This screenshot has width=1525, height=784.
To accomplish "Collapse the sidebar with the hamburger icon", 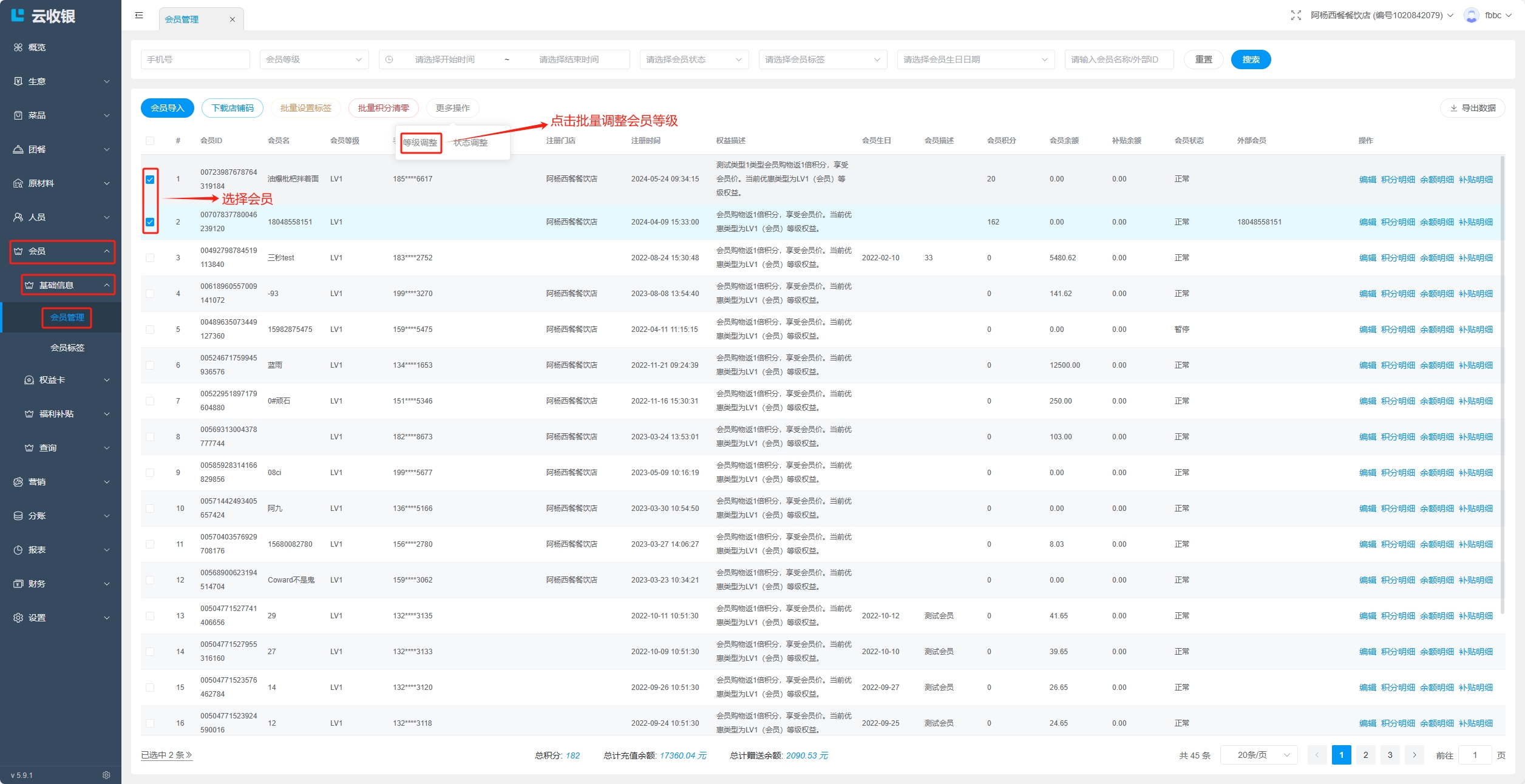I will (139, 16).
